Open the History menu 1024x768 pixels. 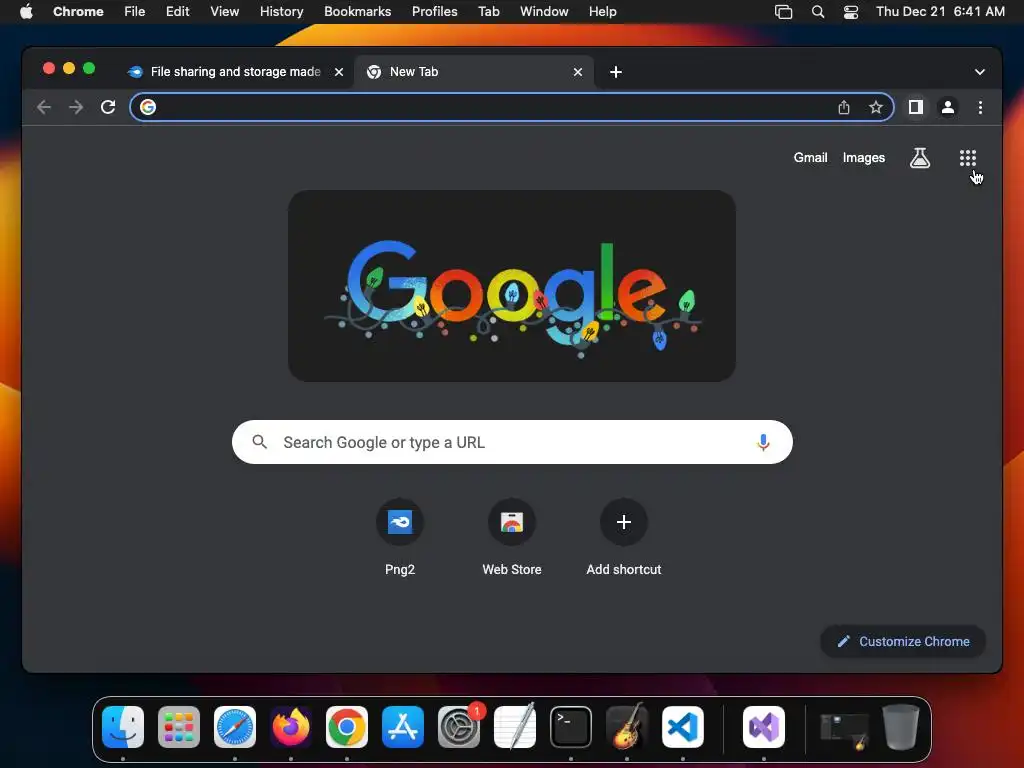pyautogui.click(x=281, y=12)
